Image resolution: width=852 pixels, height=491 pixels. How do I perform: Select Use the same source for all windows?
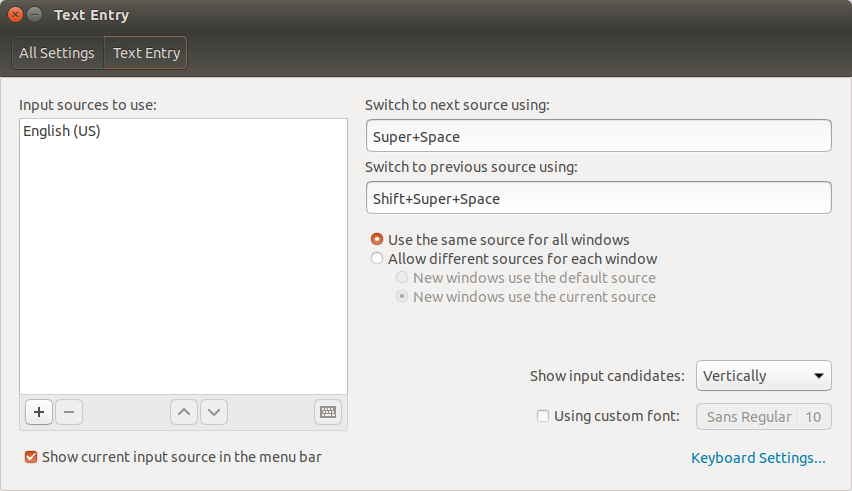click(377, 240)
